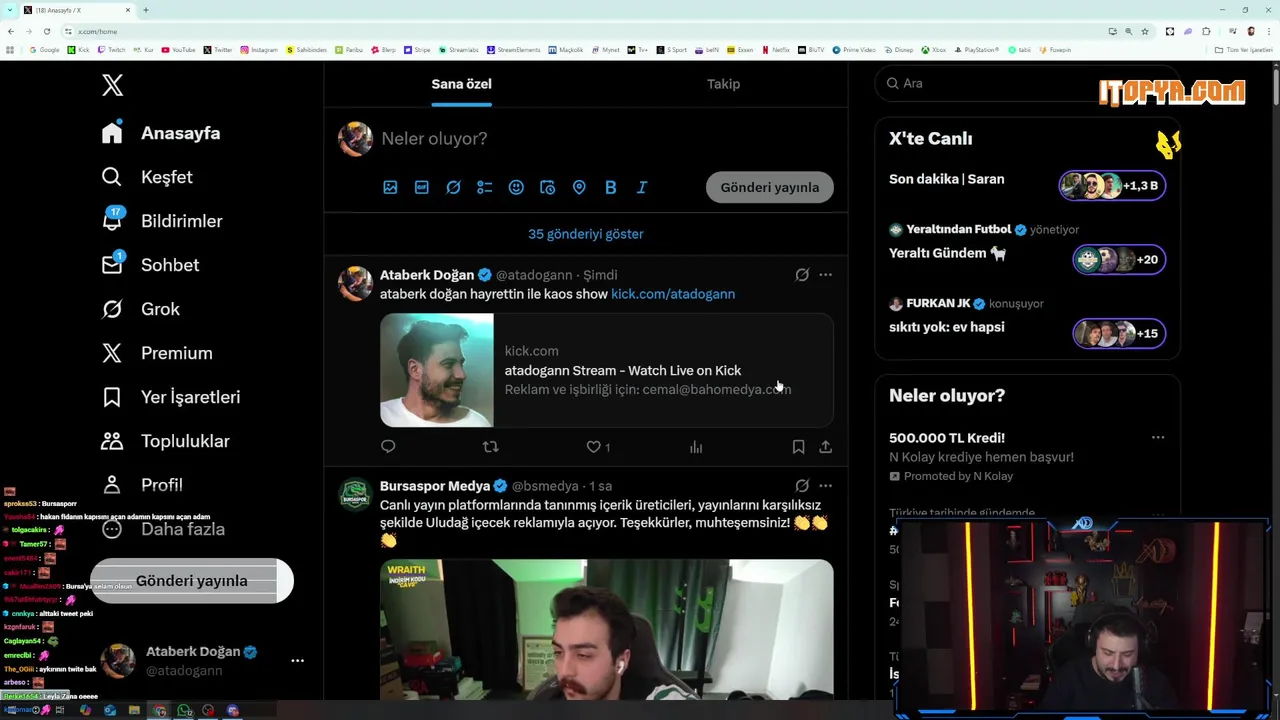Click the X logo in the sidebar

113,85
